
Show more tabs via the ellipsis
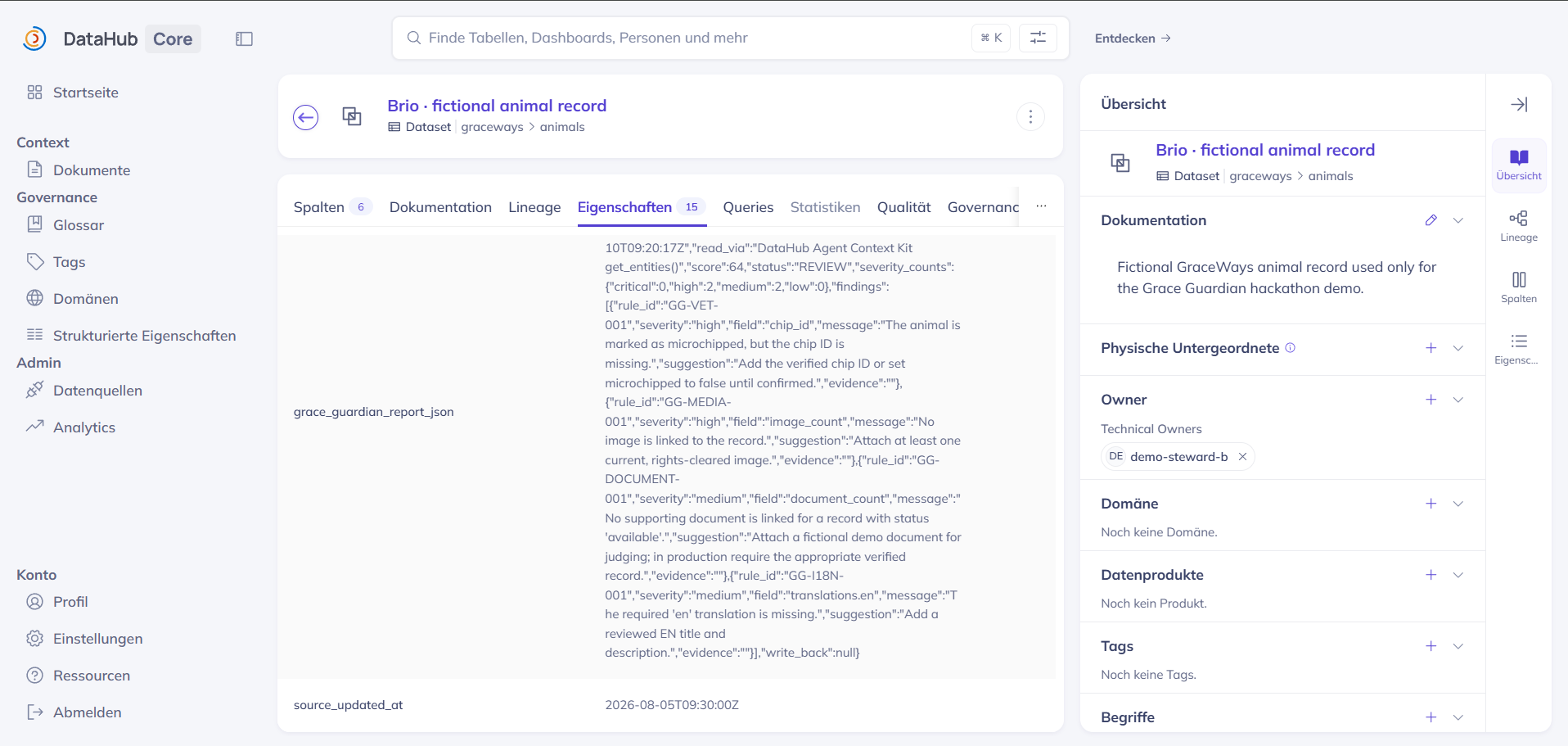[1041, 206]
